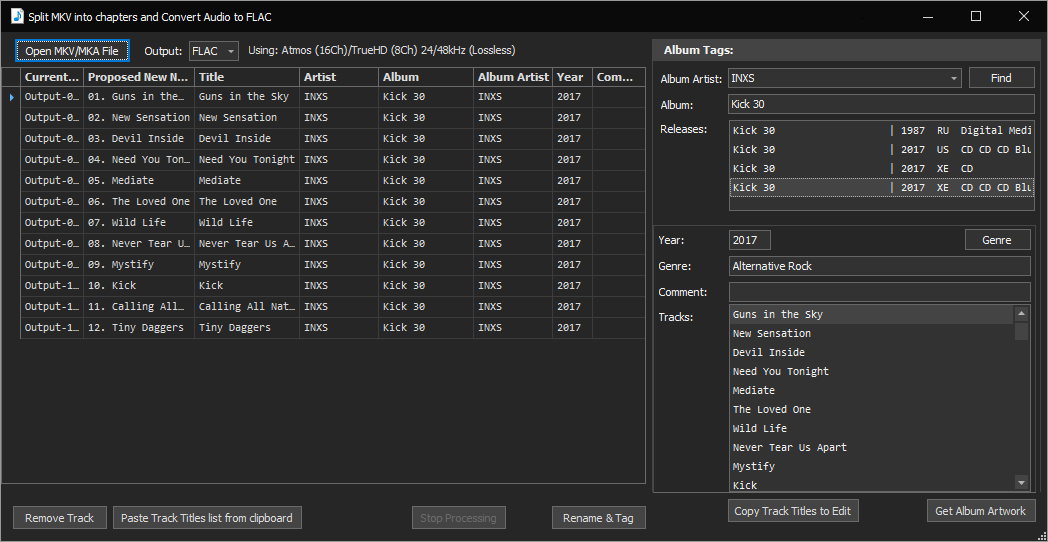Click the Genre button
Screen dimensions: 1048x542
click(997, 240)
